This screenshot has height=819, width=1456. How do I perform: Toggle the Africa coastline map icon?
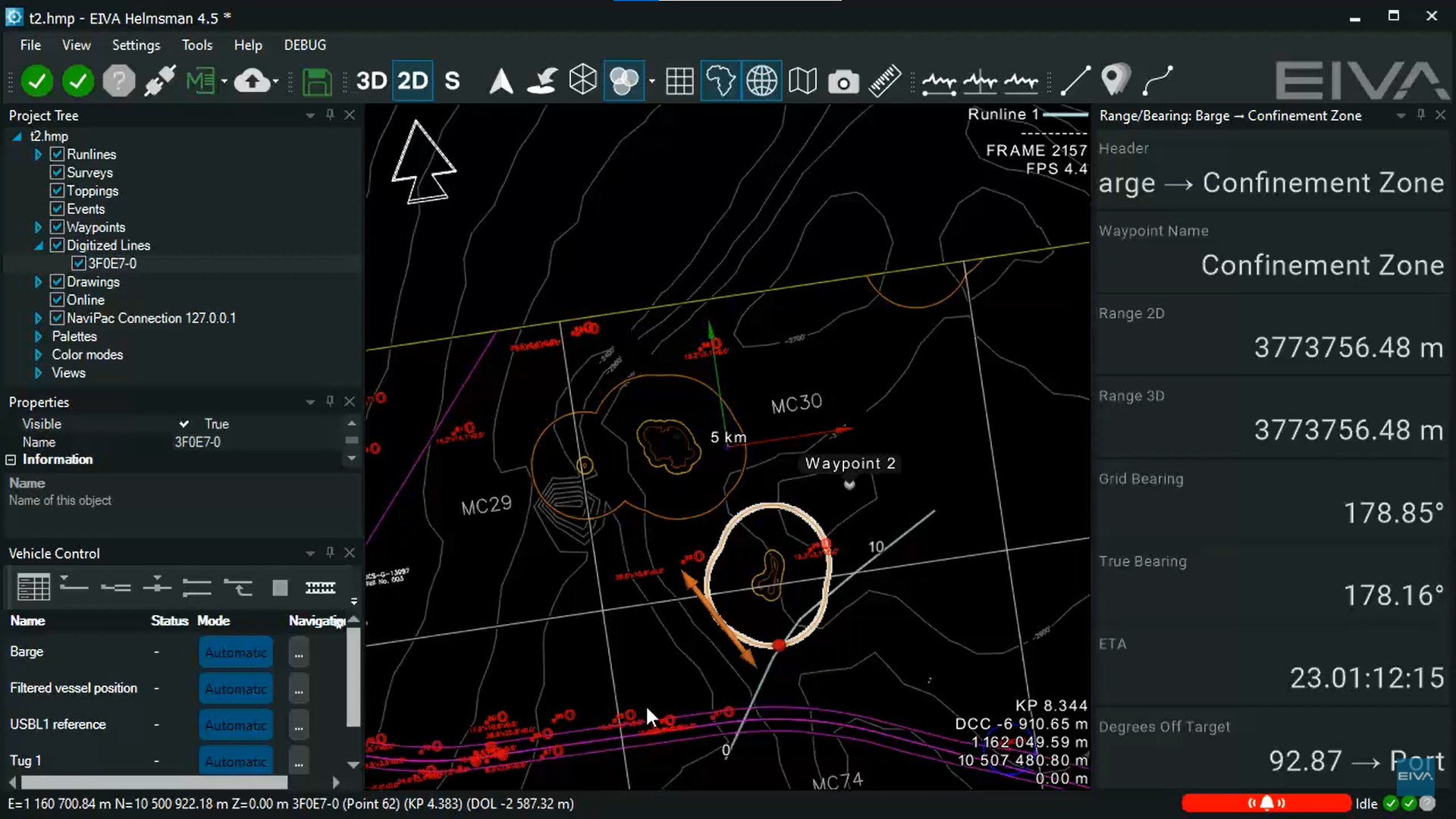pos(720,80)
